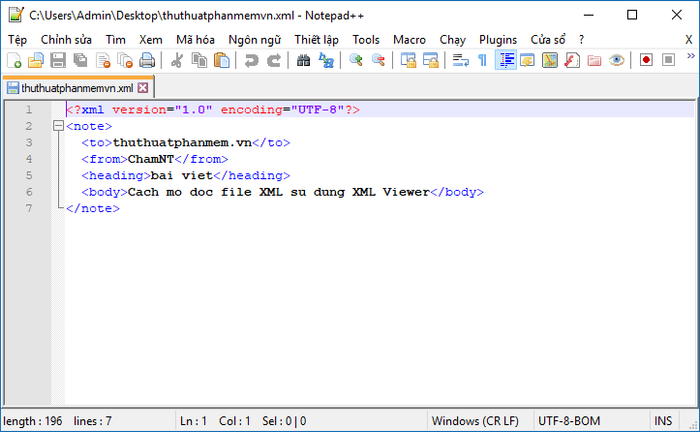The image size is (700, 432).
Task: Open the Mã hóa menu
Action: pyautogui.click(x=195, y=40)
